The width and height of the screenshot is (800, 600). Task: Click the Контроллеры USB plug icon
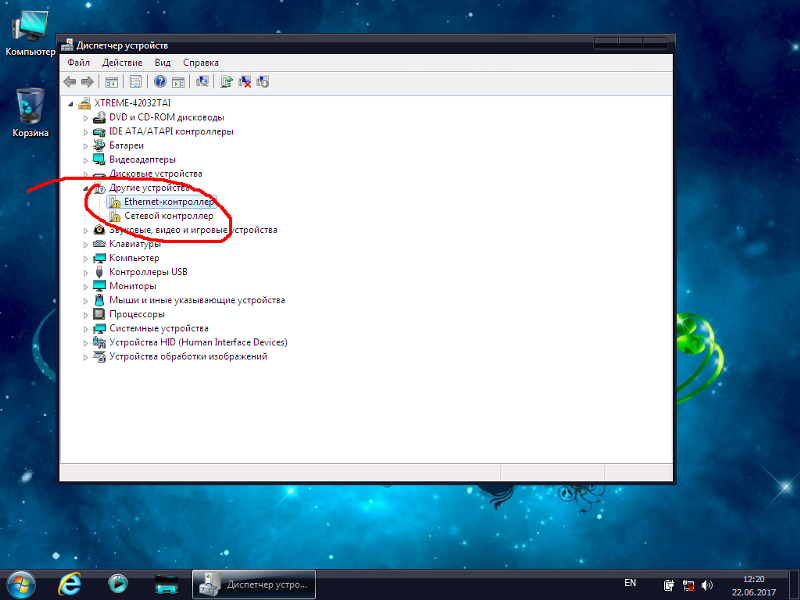click(x=99, y=272)
